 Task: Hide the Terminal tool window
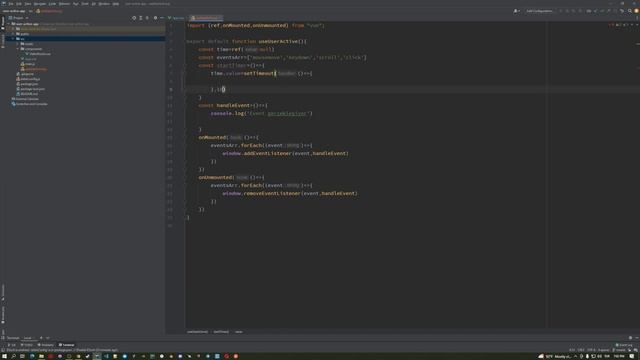(x=636, y=338)
